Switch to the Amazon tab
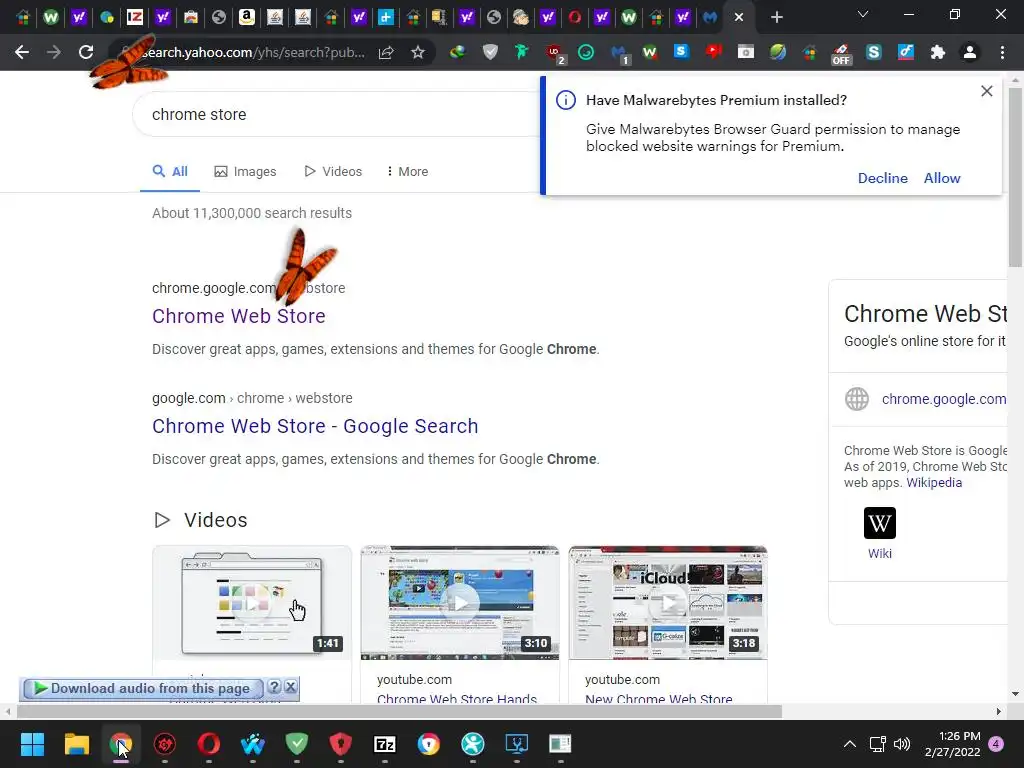The height and width of the screenshot is (768, 1024). point(246,17)
